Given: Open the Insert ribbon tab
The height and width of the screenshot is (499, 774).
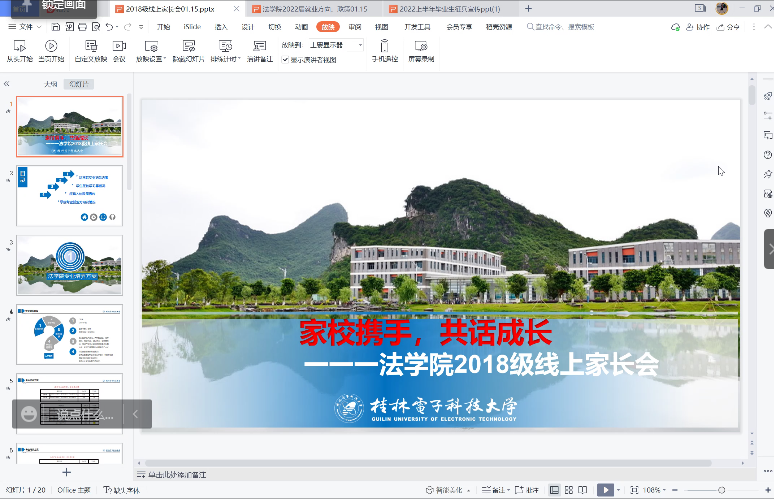Looking at the screenshot, I should (220, 27).
